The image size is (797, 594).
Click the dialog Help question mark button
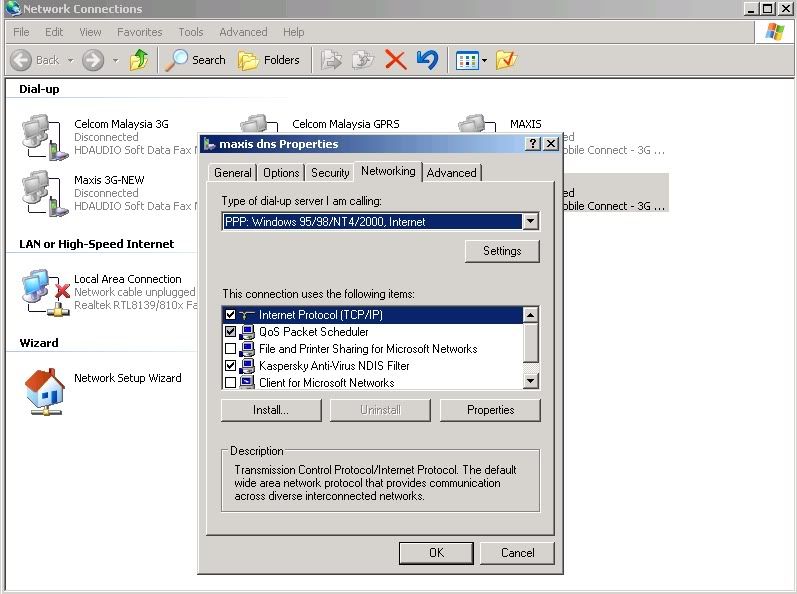[x=532, y=144]
